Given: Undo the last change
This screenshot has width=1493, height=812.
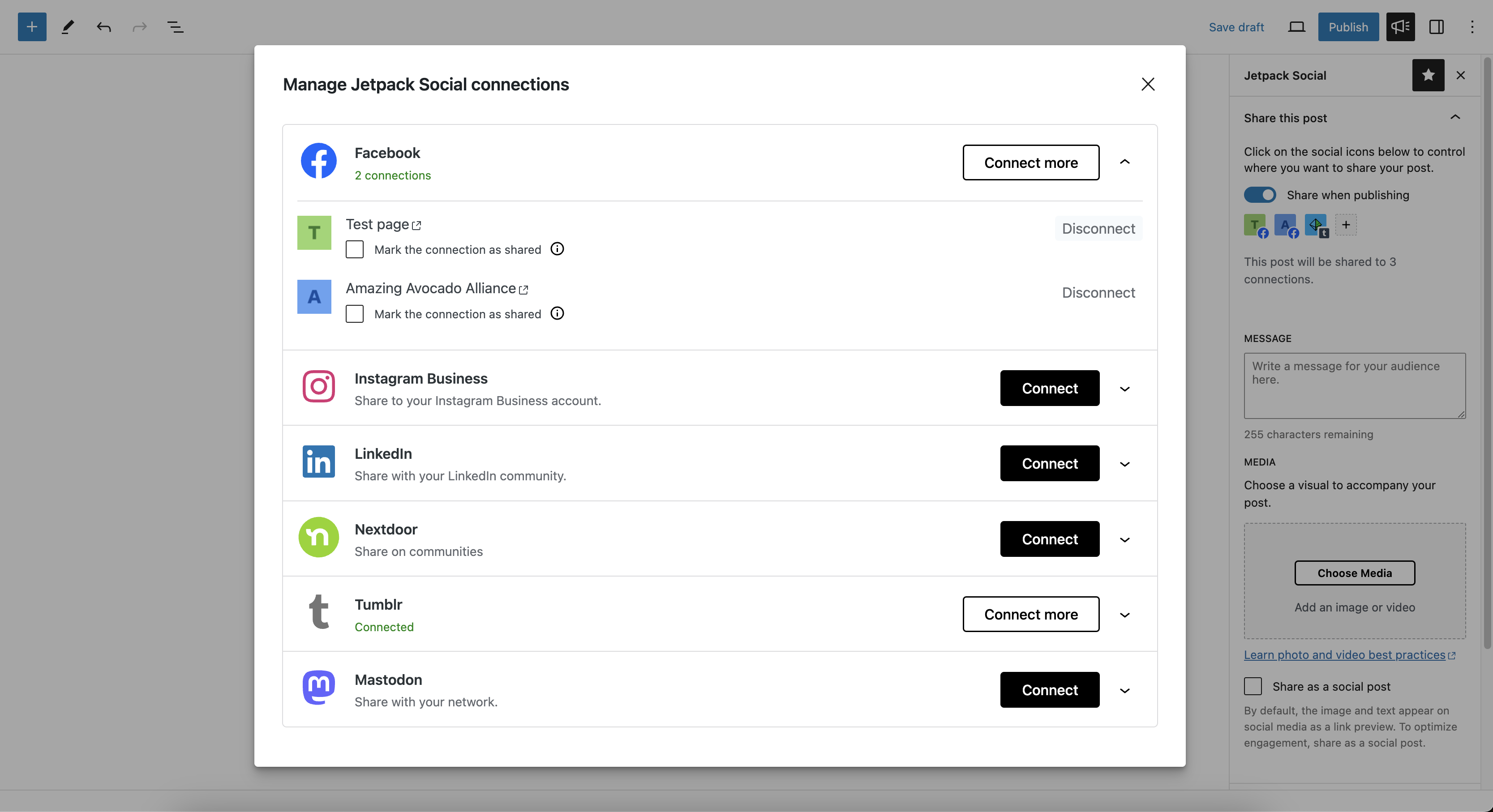Looking at the screenshot, I should click(104, 27).
